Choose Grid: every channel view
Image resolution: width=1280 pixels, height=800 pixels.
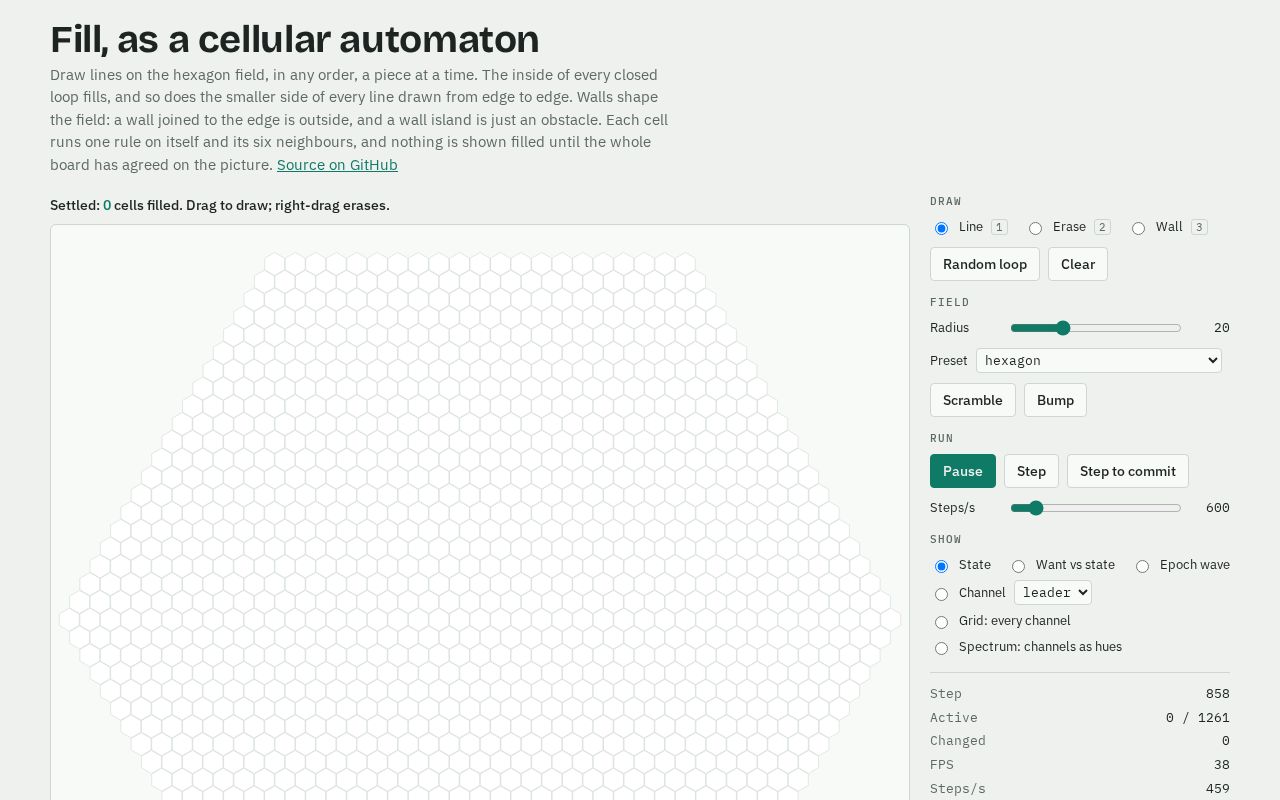(x=941, y=622)
